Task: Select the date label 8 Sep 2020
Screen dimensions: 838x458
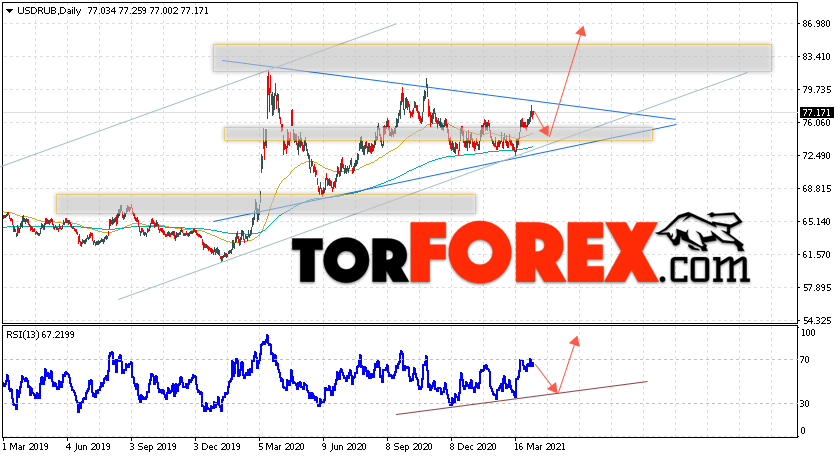Action: pyautogui.click(x=409, y=447)
